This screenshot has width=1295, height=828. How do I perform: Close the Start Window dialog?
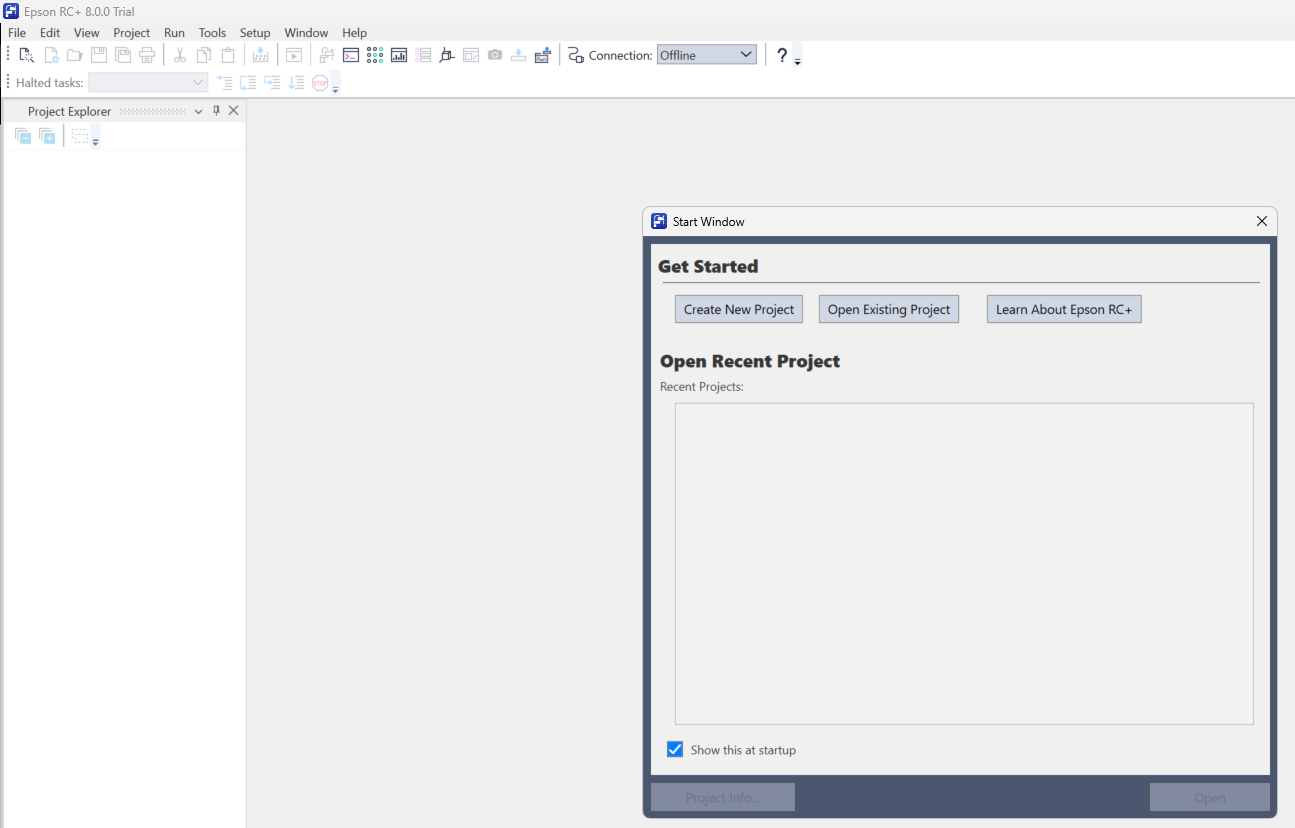[1261, 221]
